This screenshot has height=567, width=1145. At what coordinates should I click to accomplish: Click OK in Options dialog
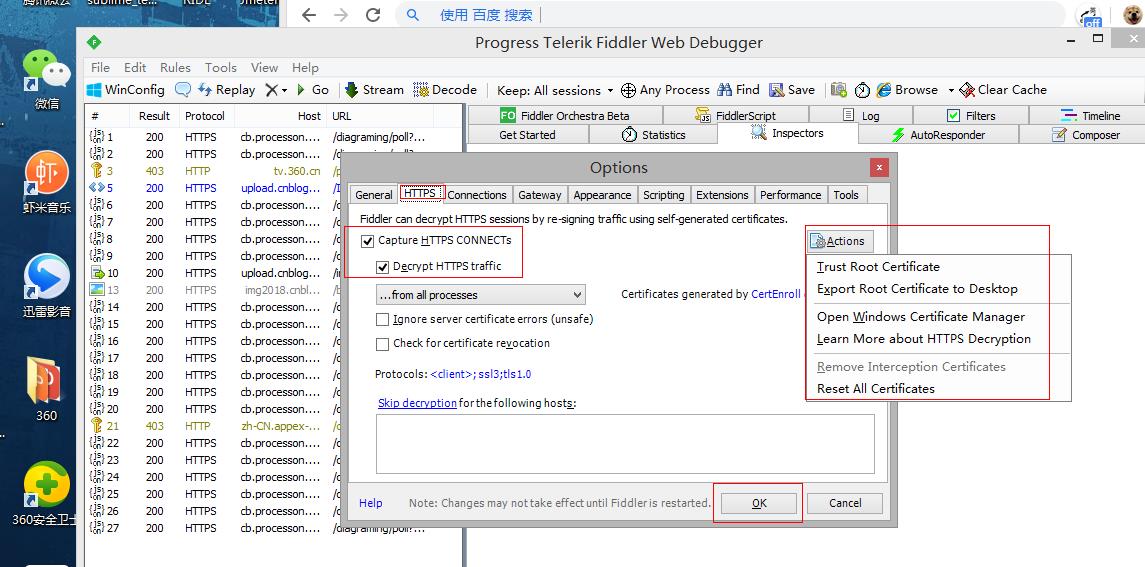coord(759,503)
